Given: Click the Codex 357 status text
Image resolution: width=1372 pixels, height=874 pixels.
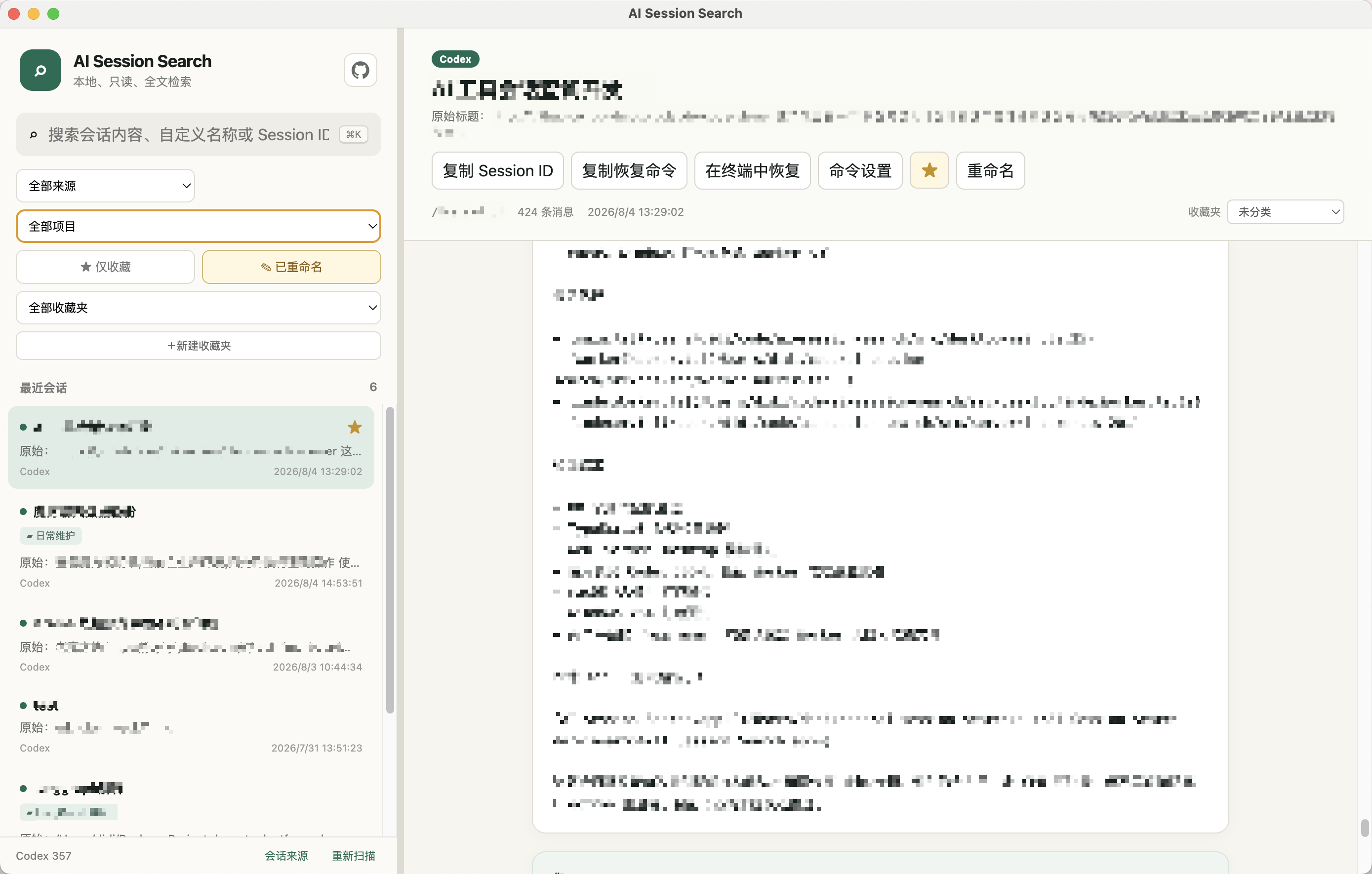Looking at the screenshot, I should pos(43,856).
